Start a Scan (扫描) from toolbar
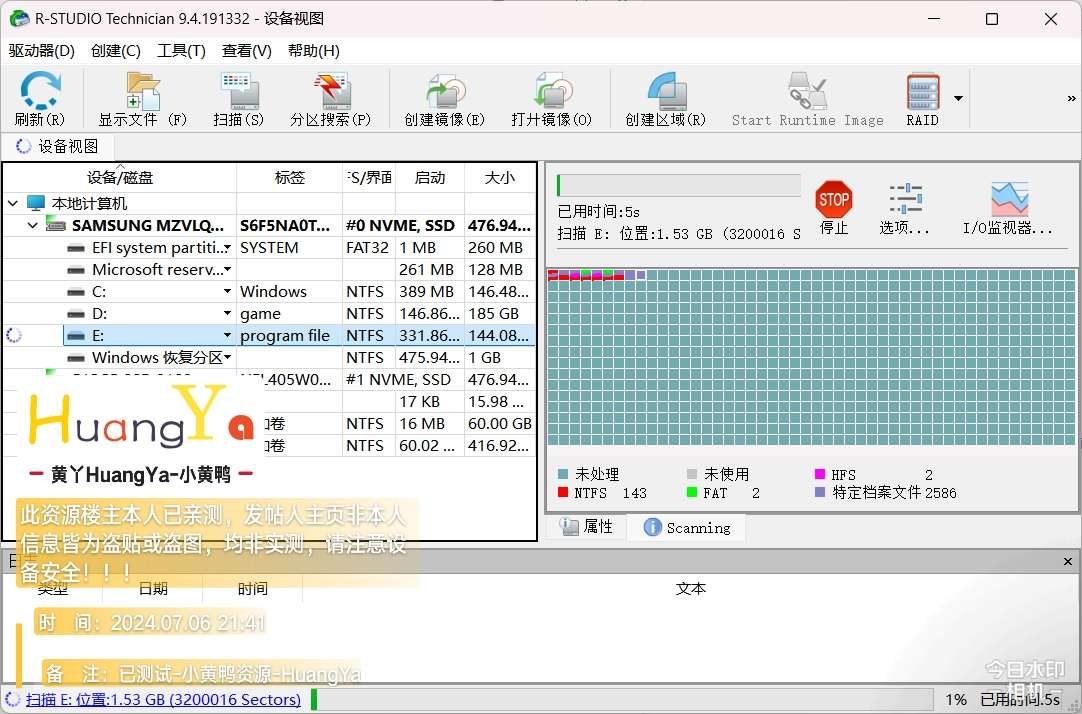The image size is (1082, 714). pos(239,99)
